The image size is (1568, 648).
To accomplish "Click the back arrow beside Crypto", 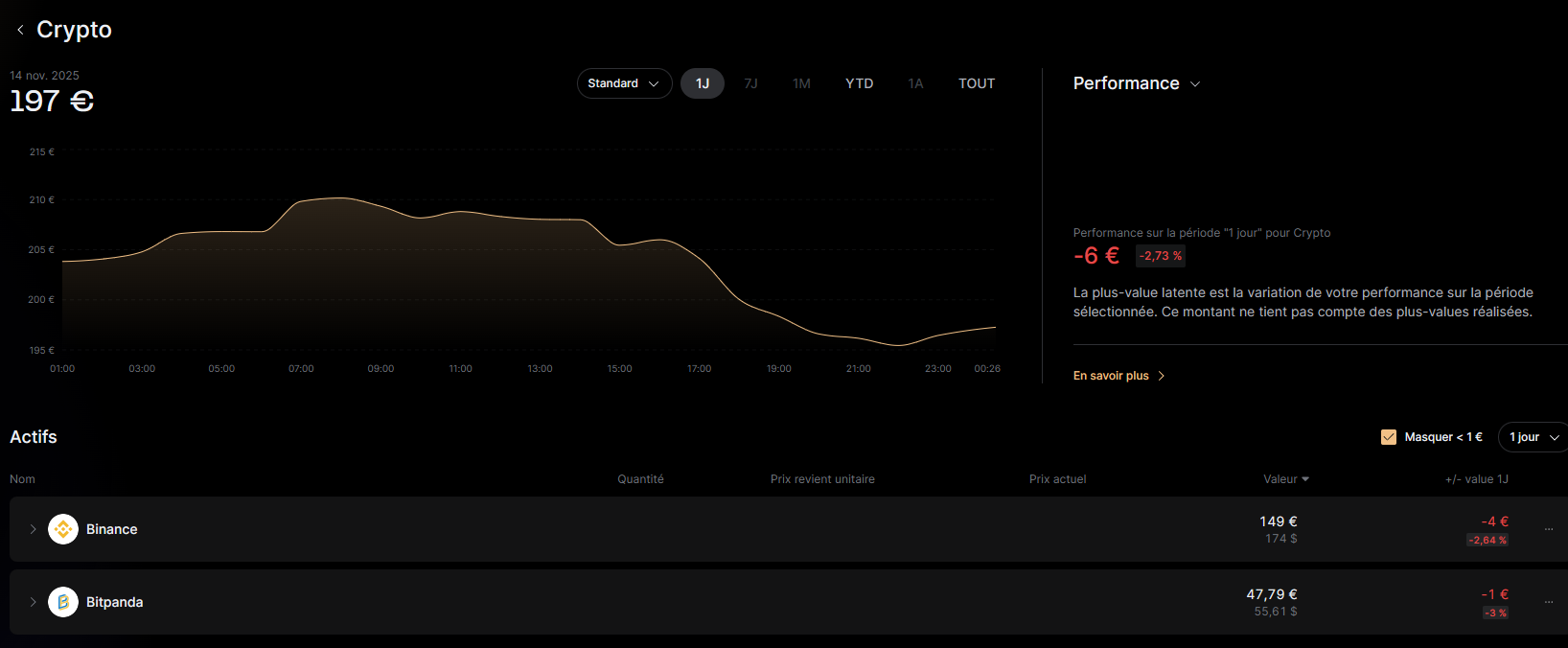I will 20,30.
